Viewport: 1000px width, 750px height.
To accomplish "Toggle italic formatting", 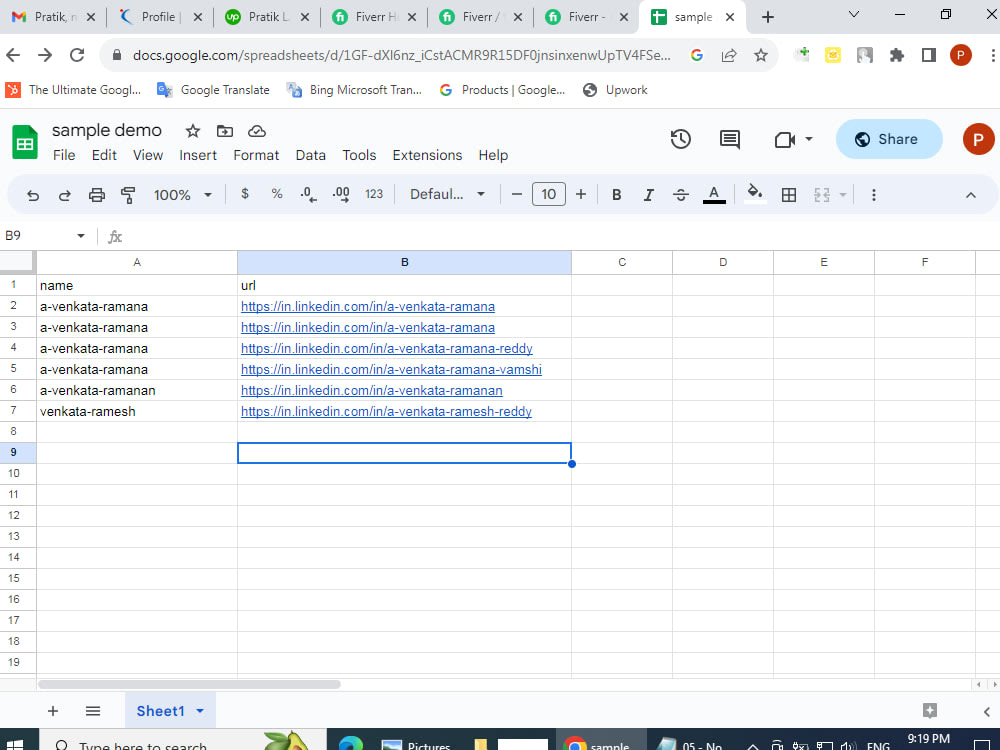I will [649, 195].
